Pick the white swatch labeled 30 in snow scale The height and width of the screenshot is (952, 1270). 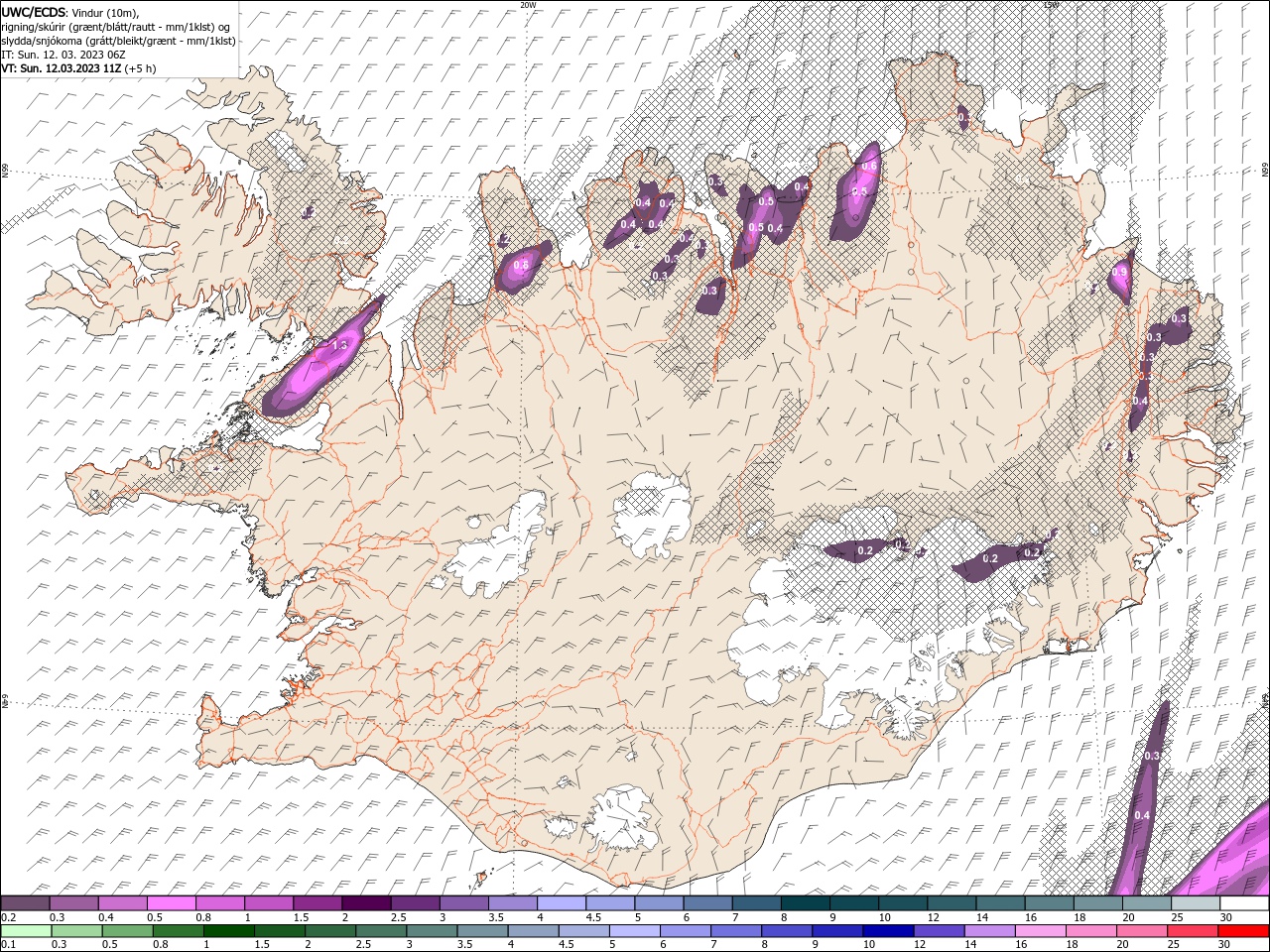(x=1244, y=903)
